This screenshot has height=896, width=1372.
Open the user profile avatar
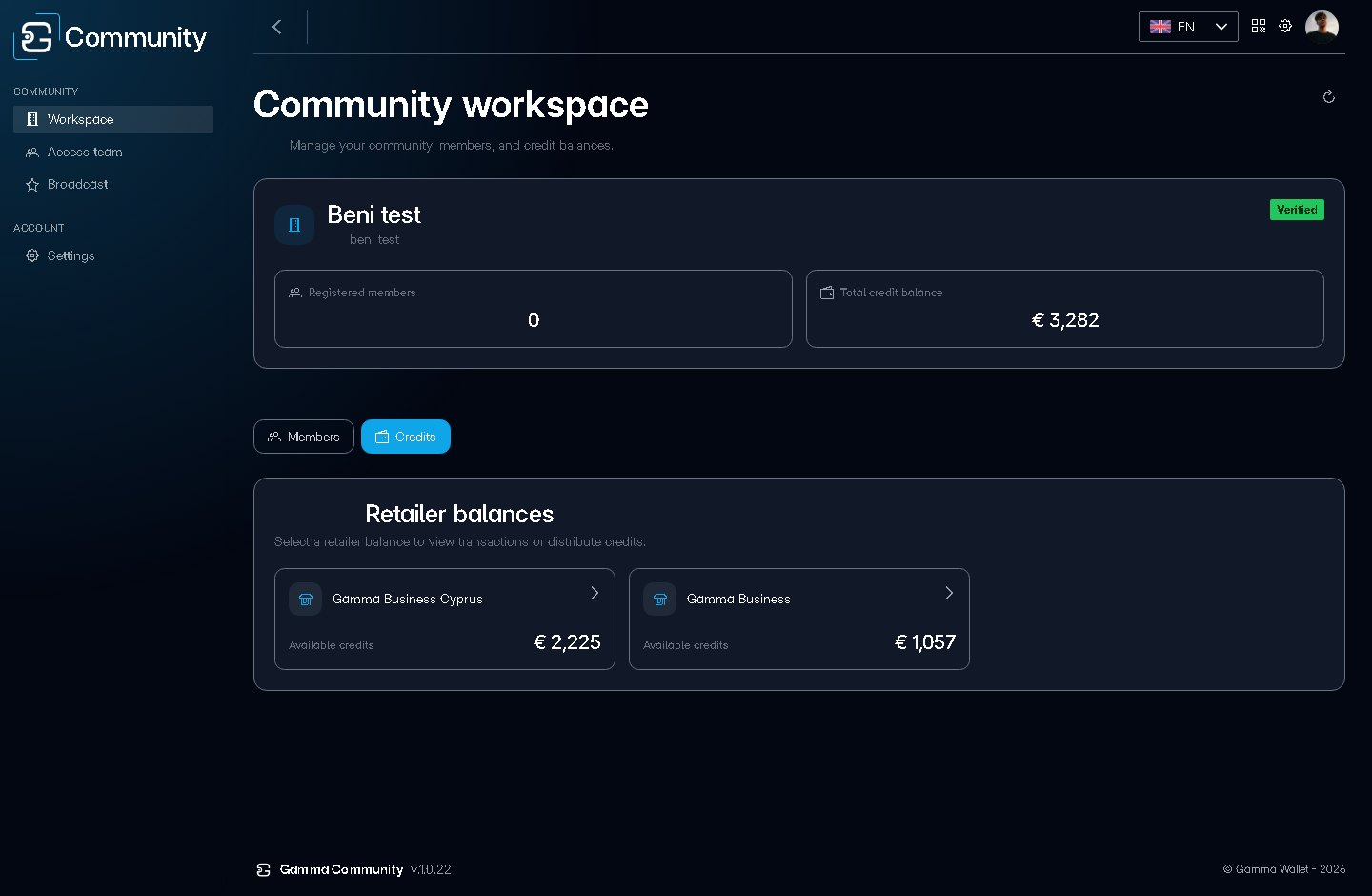tap(1322, 27)
